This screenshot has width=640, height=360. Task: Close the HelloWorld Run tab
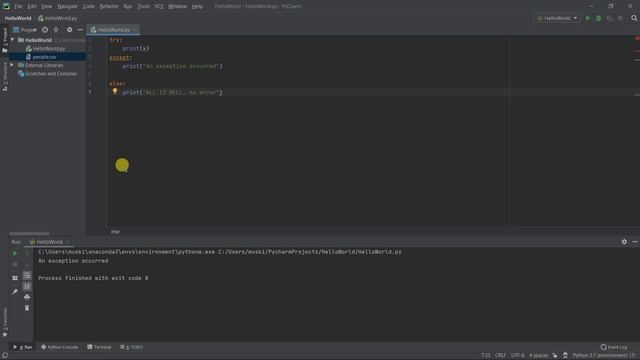point(68,242)
